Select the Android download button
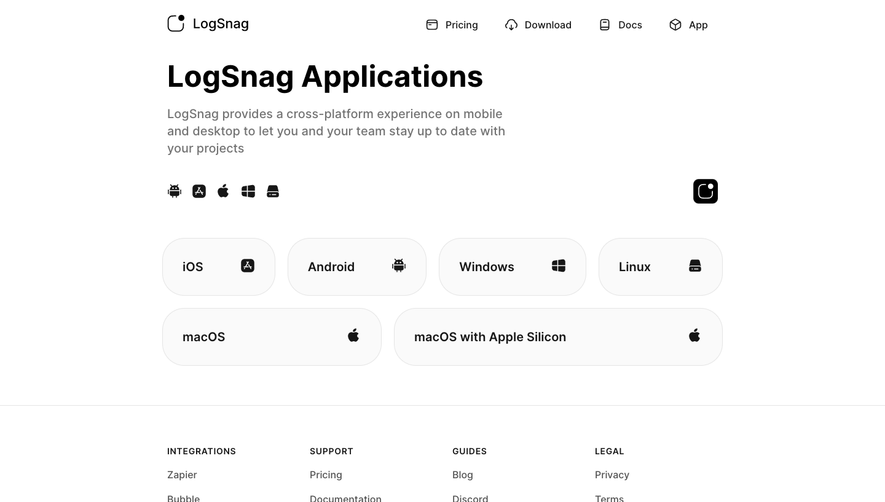 (357, 267)
